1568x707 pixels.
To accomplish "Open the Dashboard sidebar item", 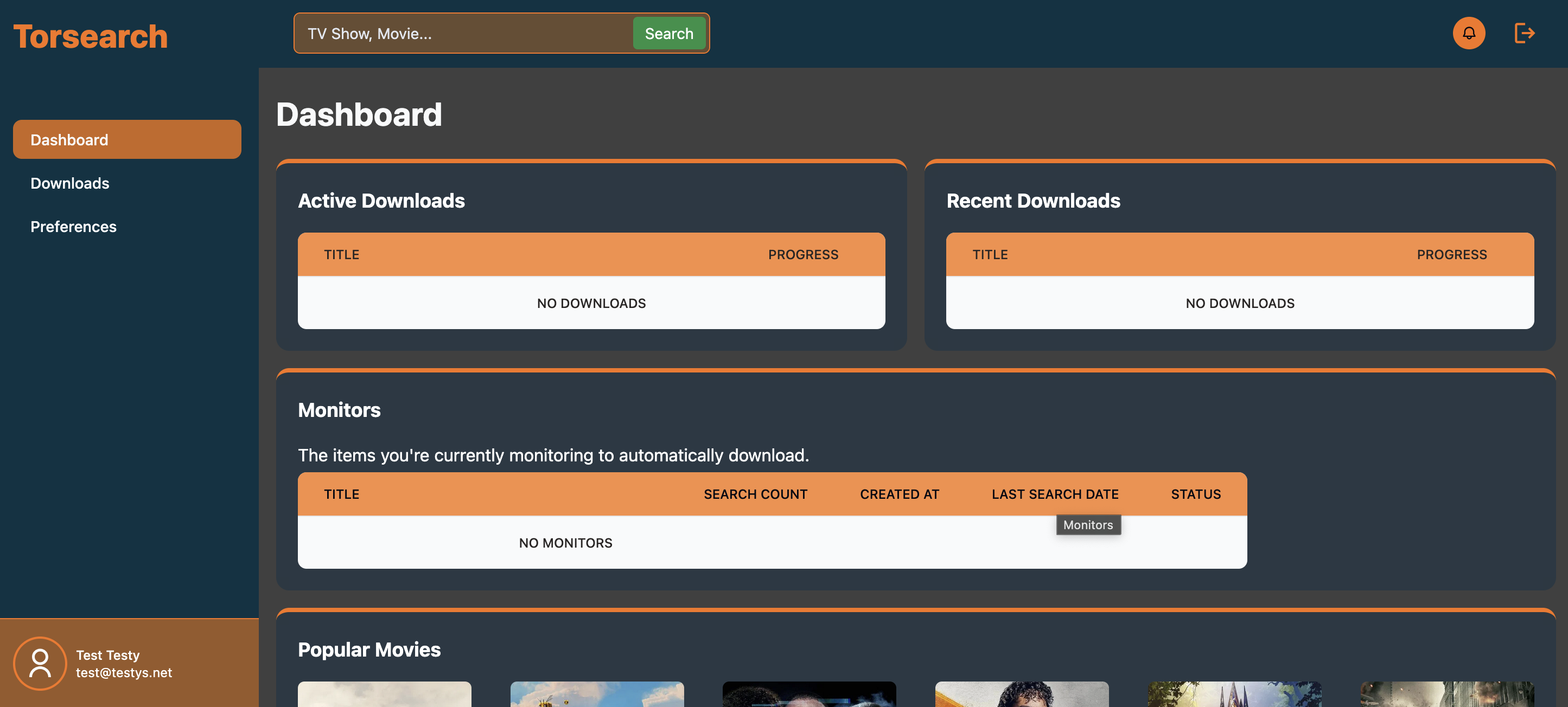I will (x=126, y=139).
